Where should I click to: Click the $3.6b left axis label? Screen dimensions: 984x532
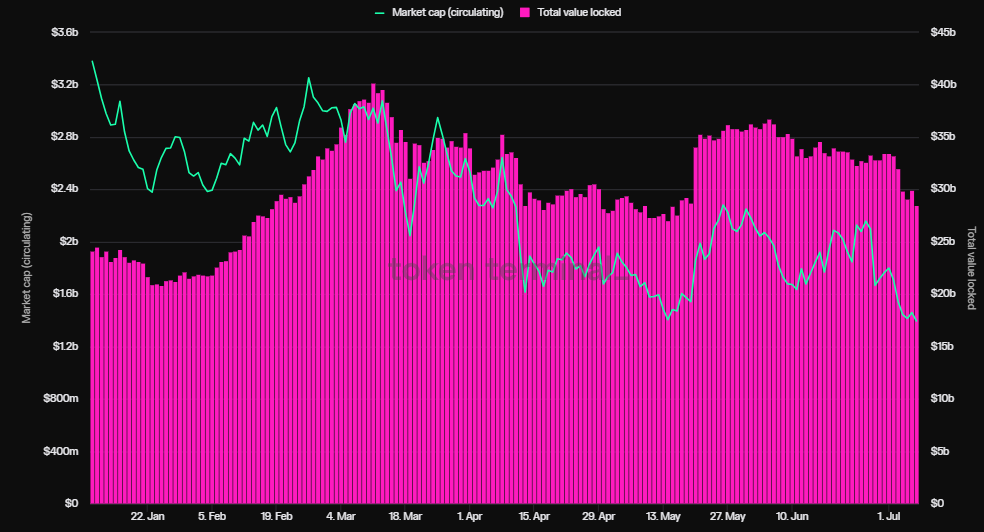(65, 32)
